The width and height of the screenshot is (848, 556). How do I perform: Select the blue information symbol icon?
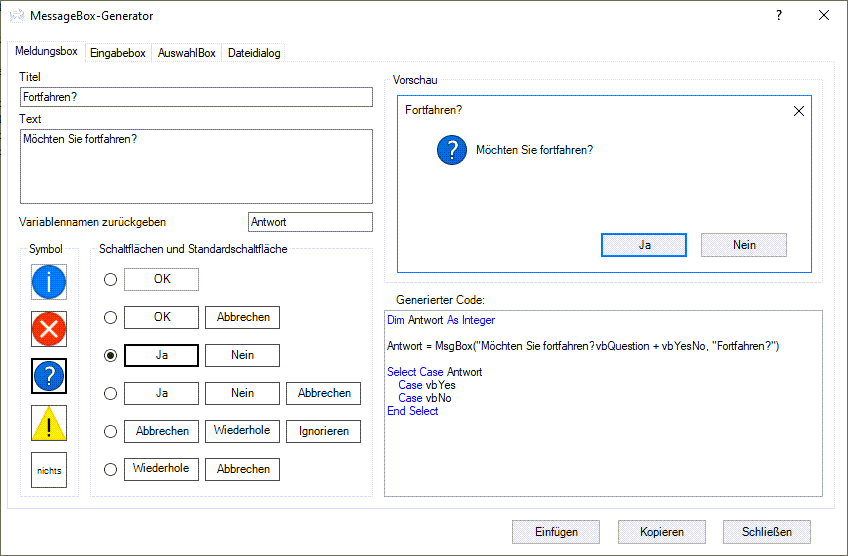tap(49, 282)
